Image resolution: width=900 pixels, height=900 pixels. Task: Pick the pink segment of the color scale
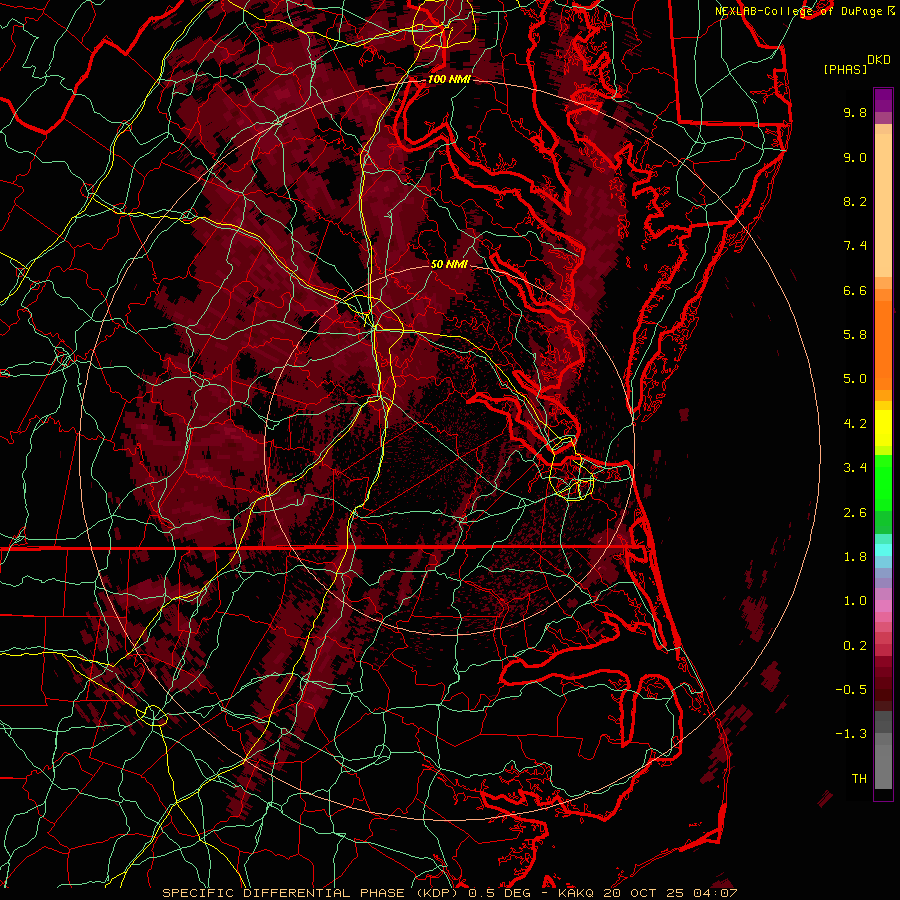coord(883,606)
